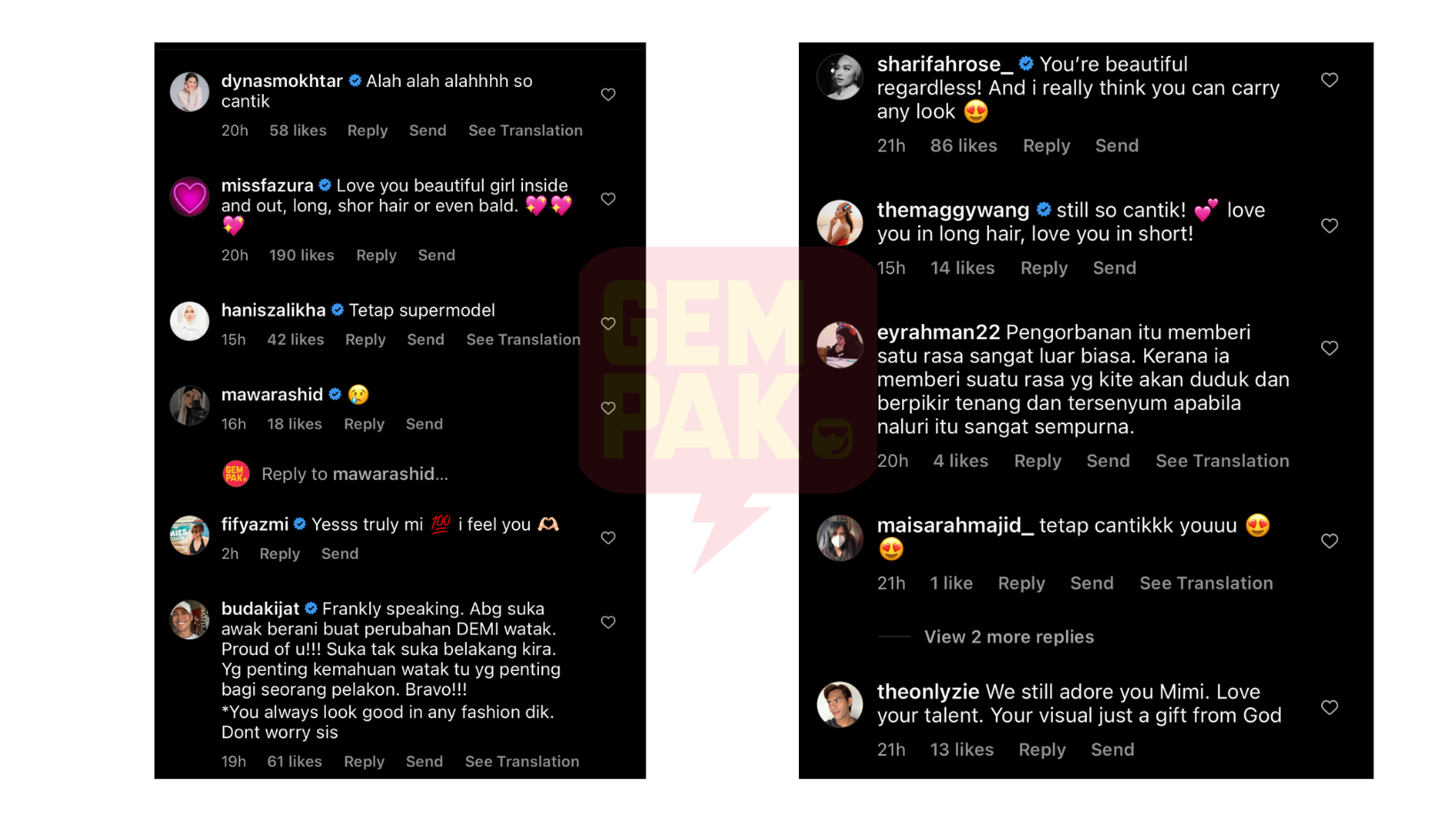The width and height of the screenshot is (1456, 820).
Task: Toggle like on maisarahmajid_'s comment
Action: pos(1329,540)
